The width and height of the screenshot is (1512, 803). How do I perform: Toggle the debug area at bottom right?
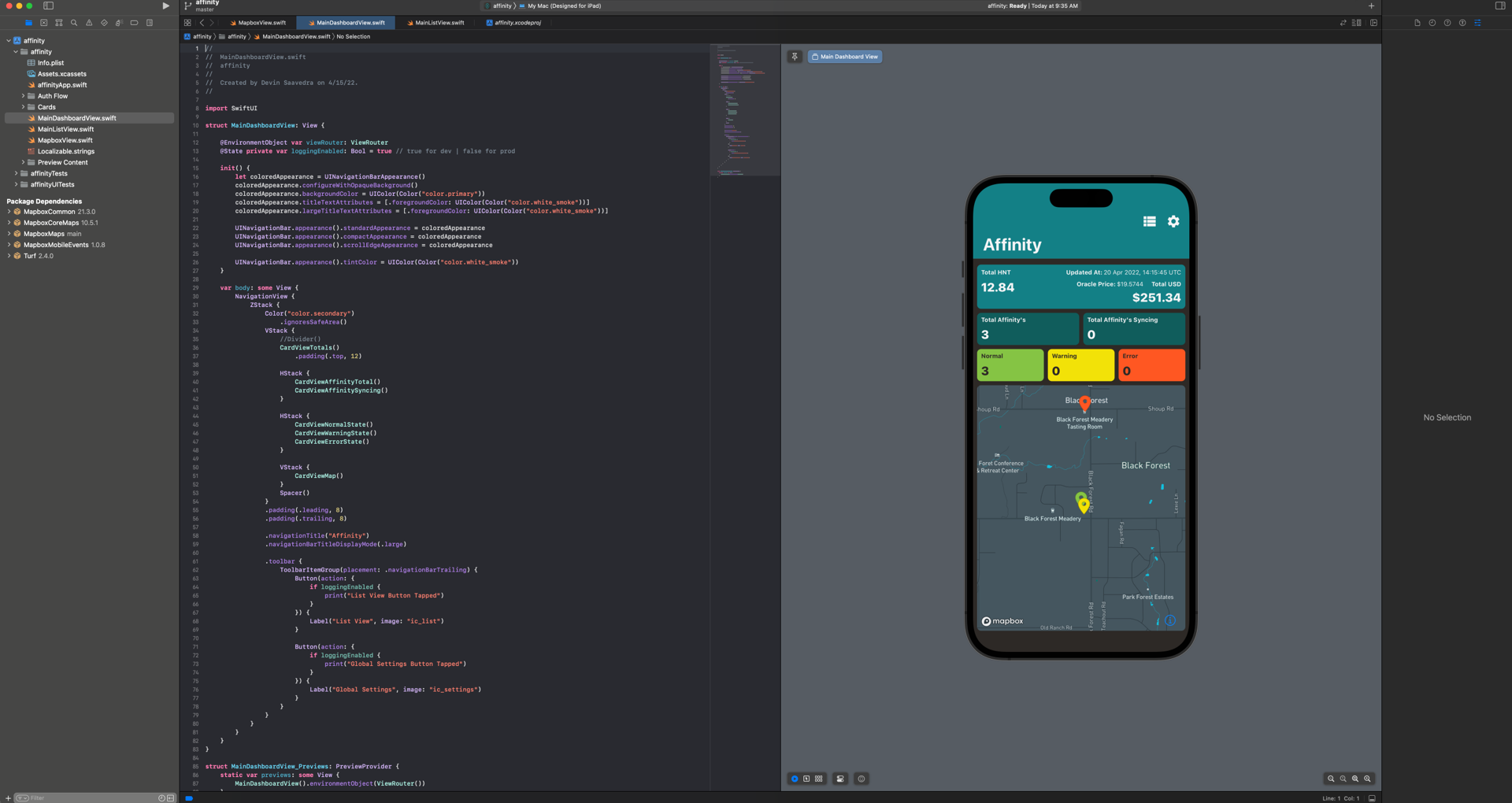point(1372,798)
